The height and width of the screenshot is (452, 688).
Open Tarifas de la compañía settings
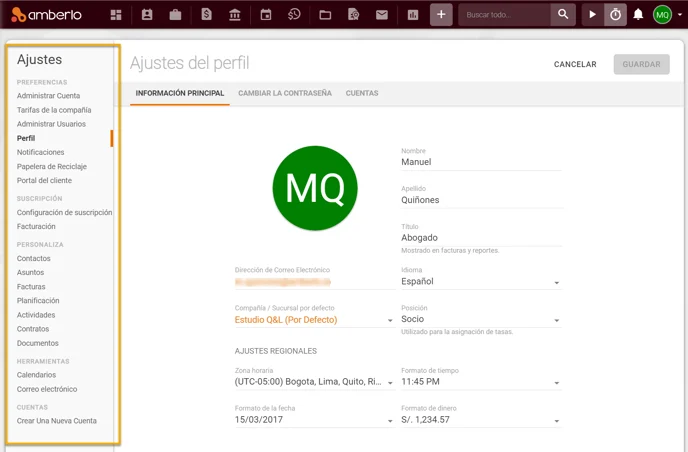[x=54, y=110]
